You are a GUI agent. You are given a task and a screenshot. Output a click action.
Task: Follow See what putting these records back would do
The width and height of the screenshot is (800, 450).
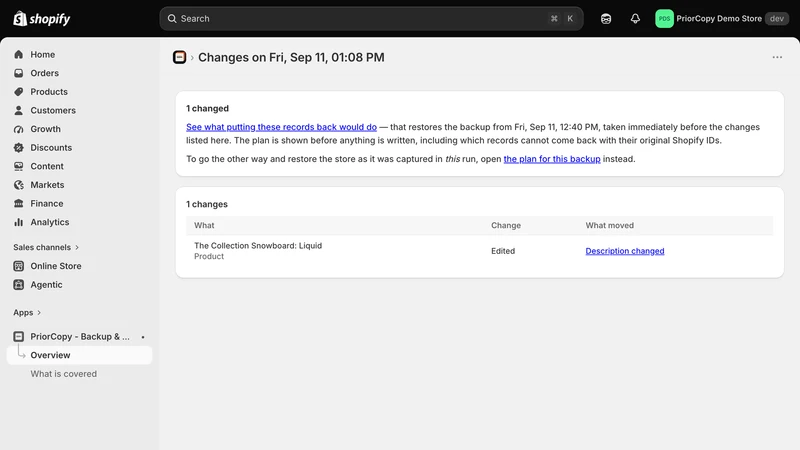[281, 127]
